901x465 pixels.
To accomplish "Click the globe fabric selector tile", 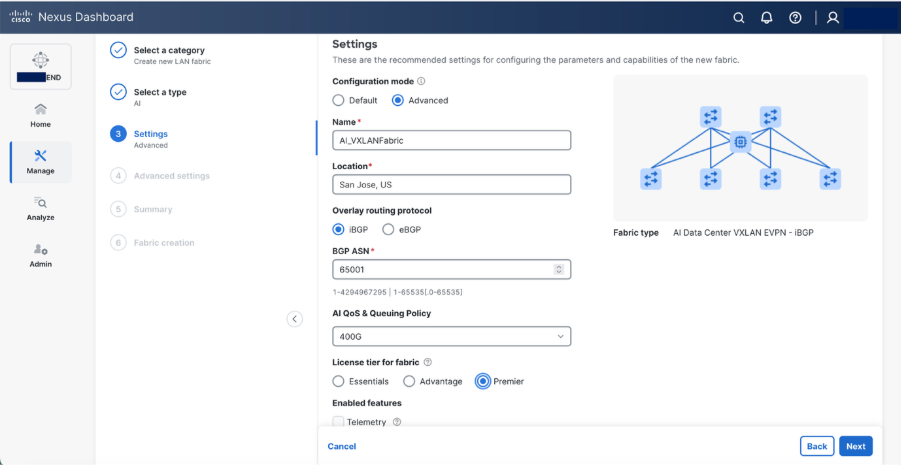I will point(41,67).
